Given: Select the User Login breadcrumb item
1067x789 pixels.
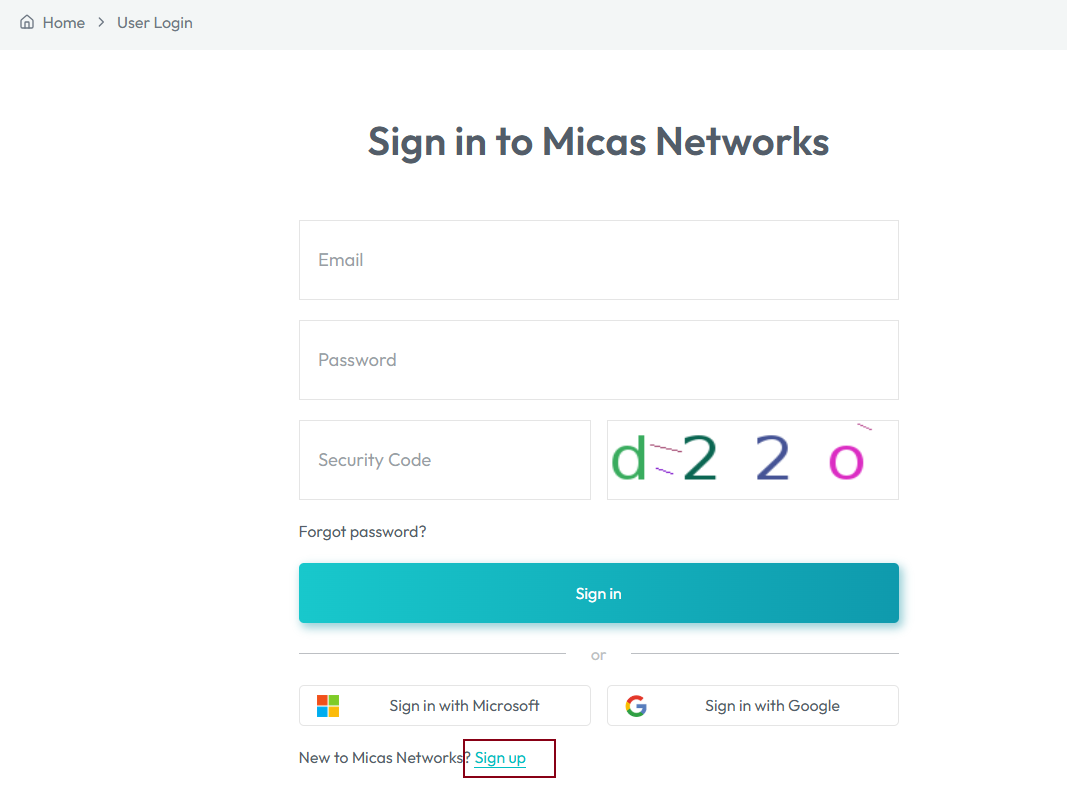Looking at the screenshot, I should click(154, 23).
